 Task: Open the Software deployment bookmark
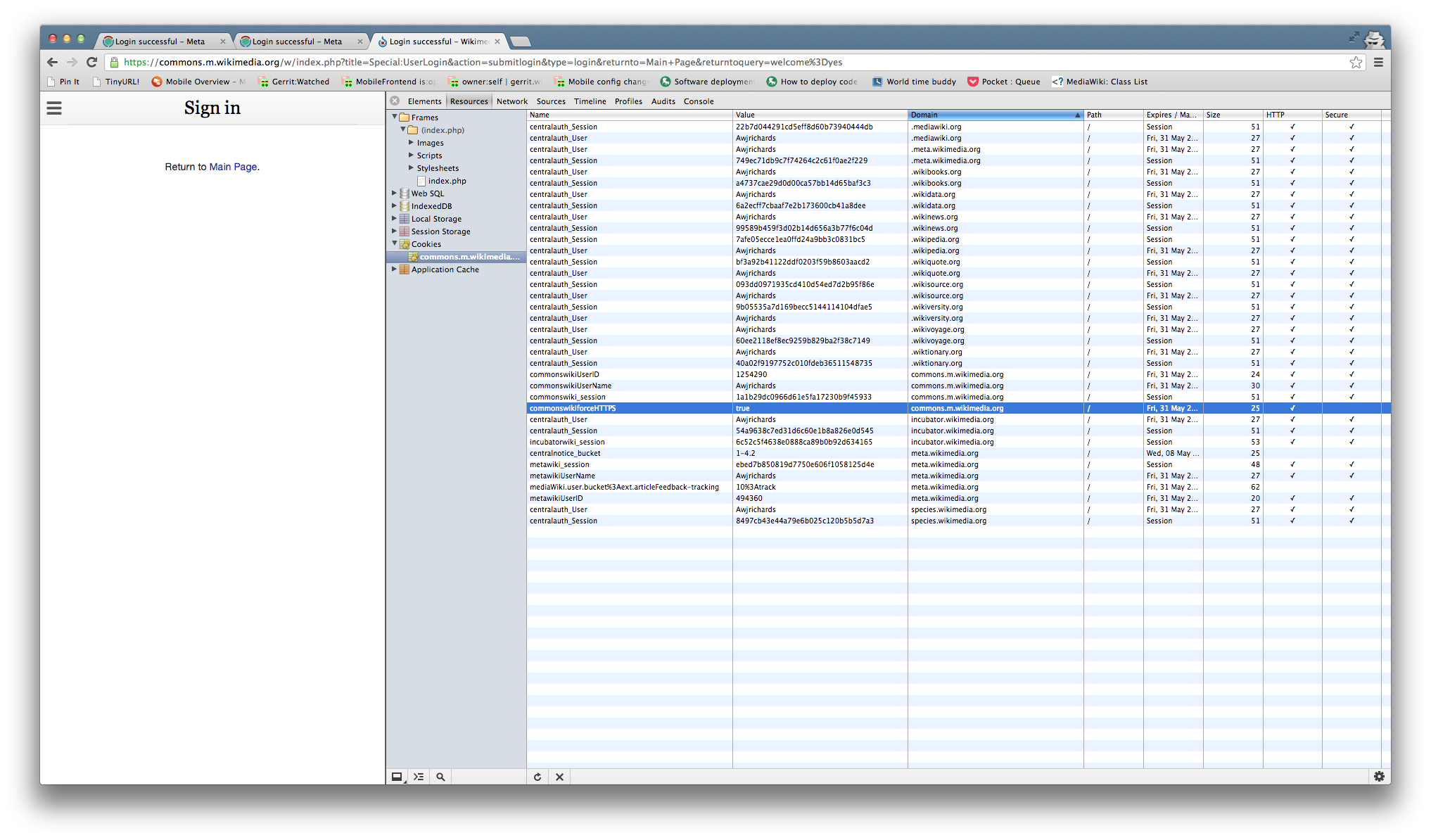click(x=706, y=82)
